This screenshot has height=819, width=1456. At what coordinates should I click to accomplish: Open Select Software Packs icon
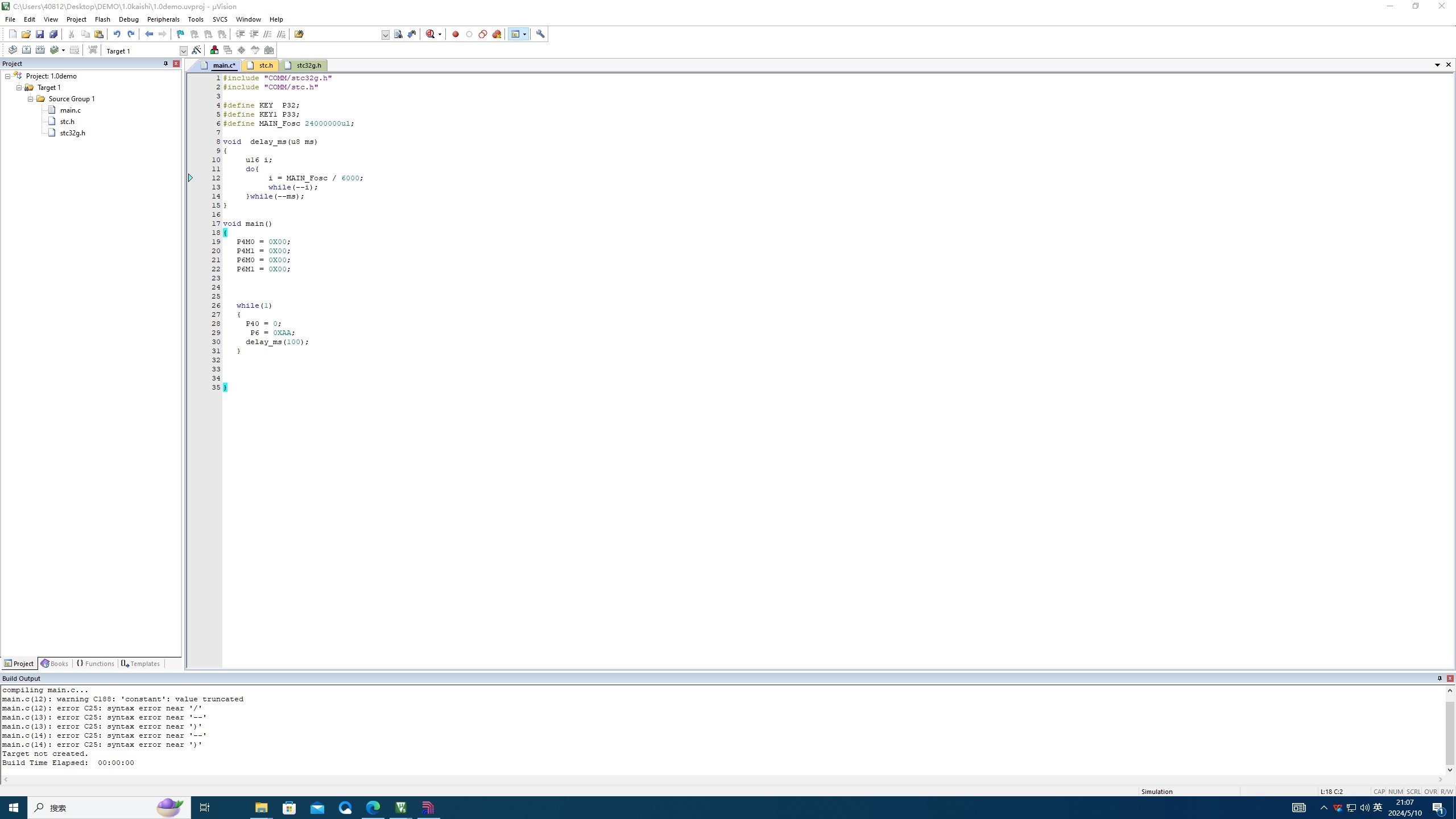point(255,50)
